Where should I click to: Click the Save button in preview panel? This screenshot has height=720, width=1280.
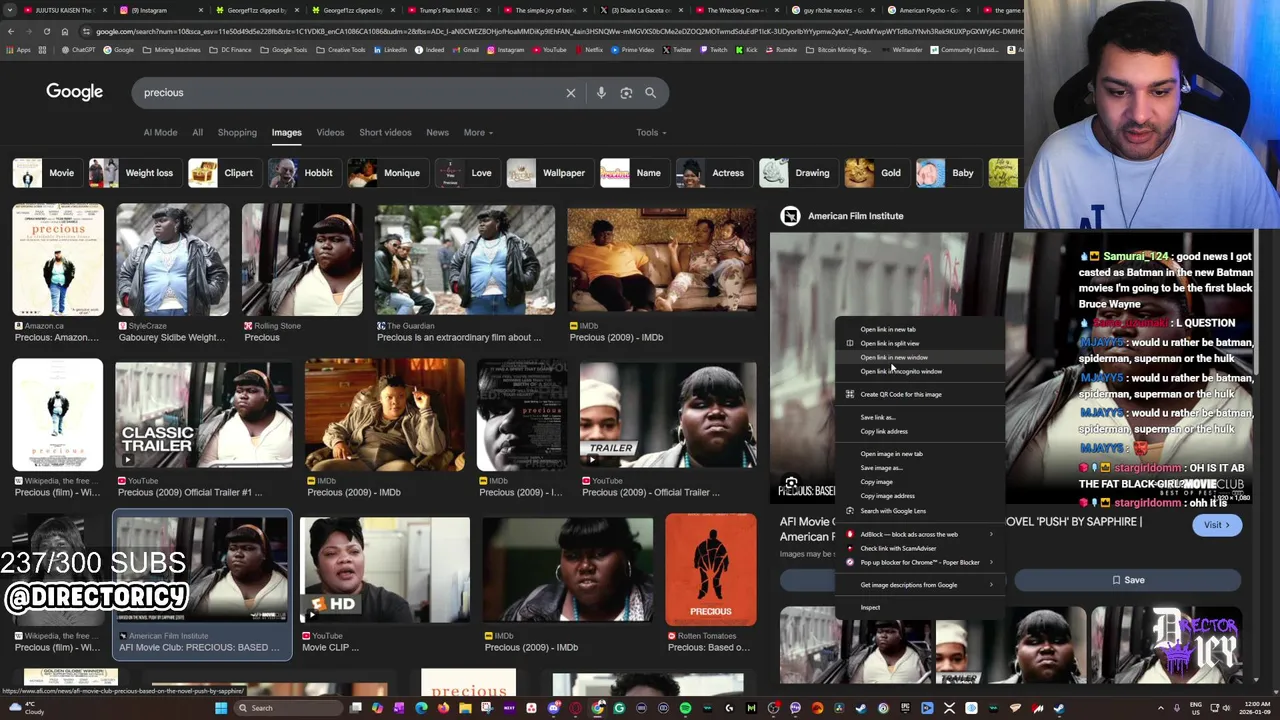point(1128,580)
